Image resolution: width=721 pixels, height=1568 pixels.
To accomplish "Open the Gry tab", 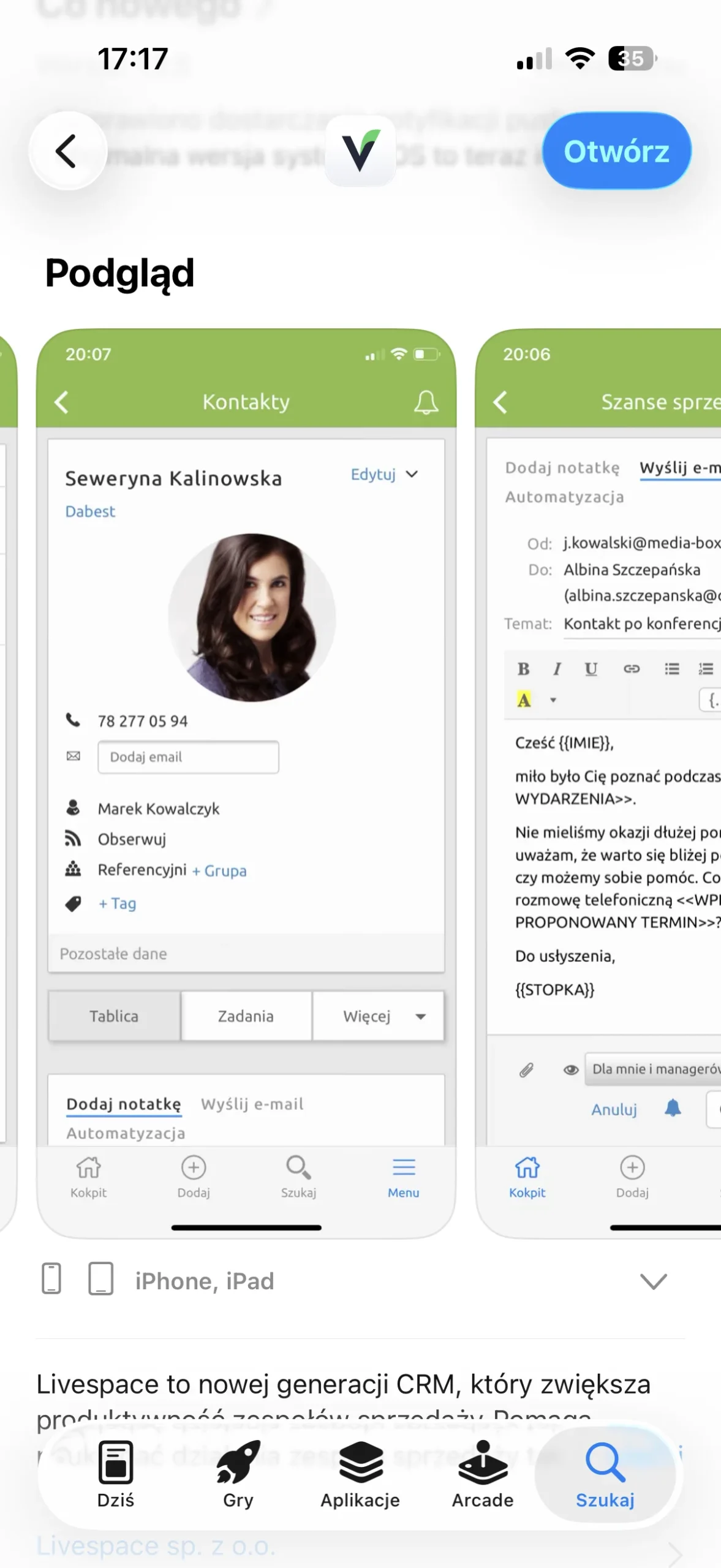I will 238,1476.
